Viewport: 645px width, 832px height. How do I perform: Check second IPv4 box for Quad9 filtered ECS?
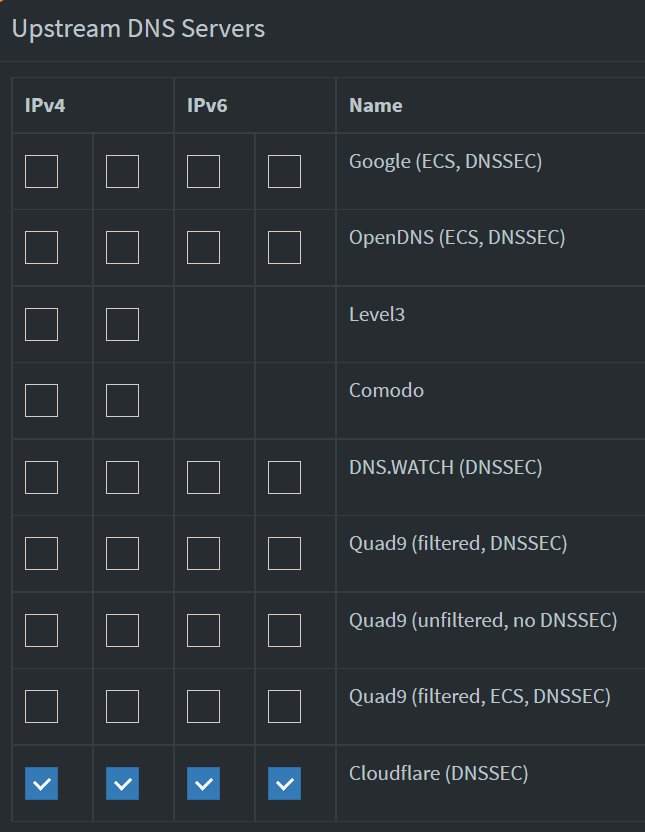tap(122, 706)
